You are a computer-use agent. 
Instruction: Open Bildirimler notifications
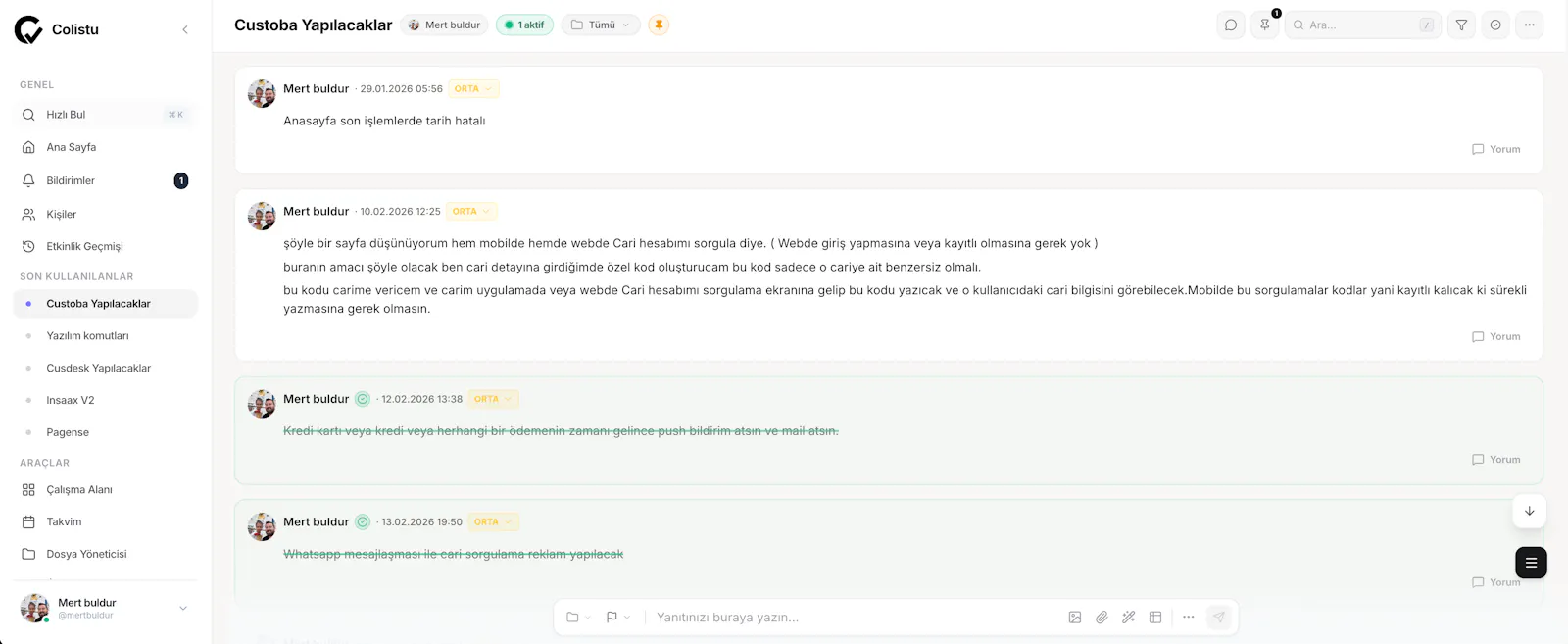click(106, 180)
